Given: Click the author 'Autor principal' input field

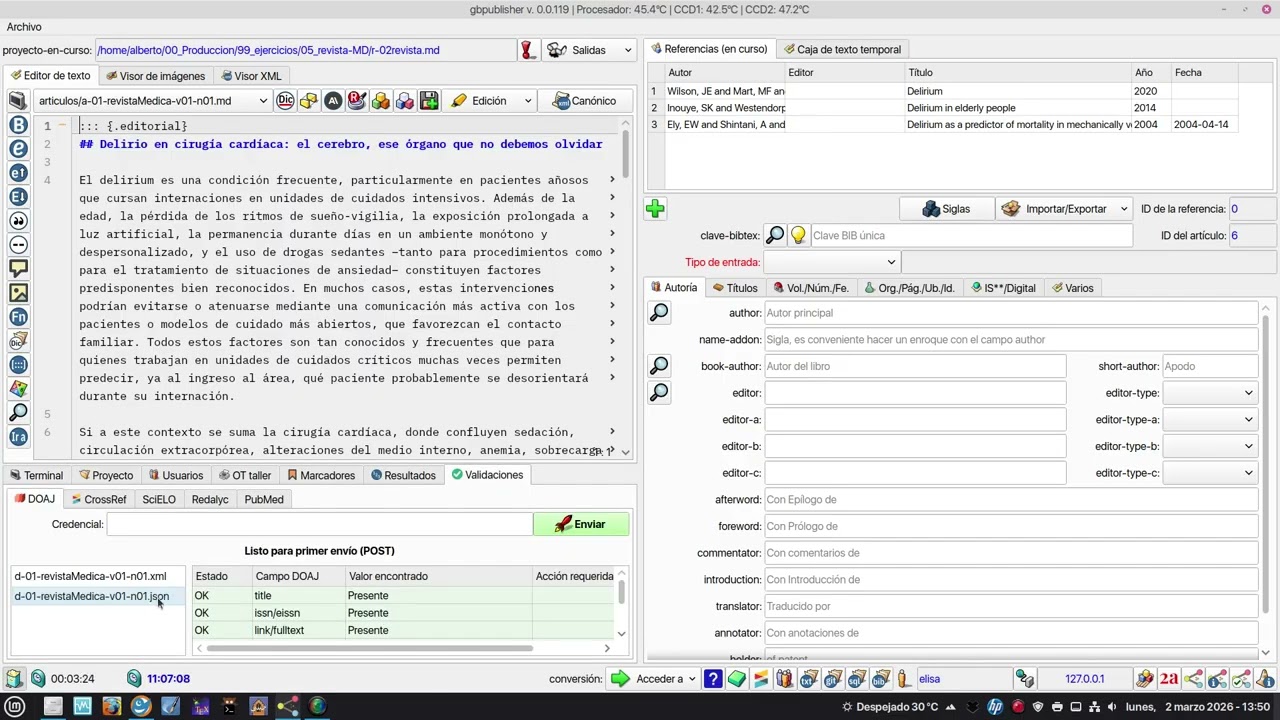Looking at the screenshot, I should point(1011,313).
